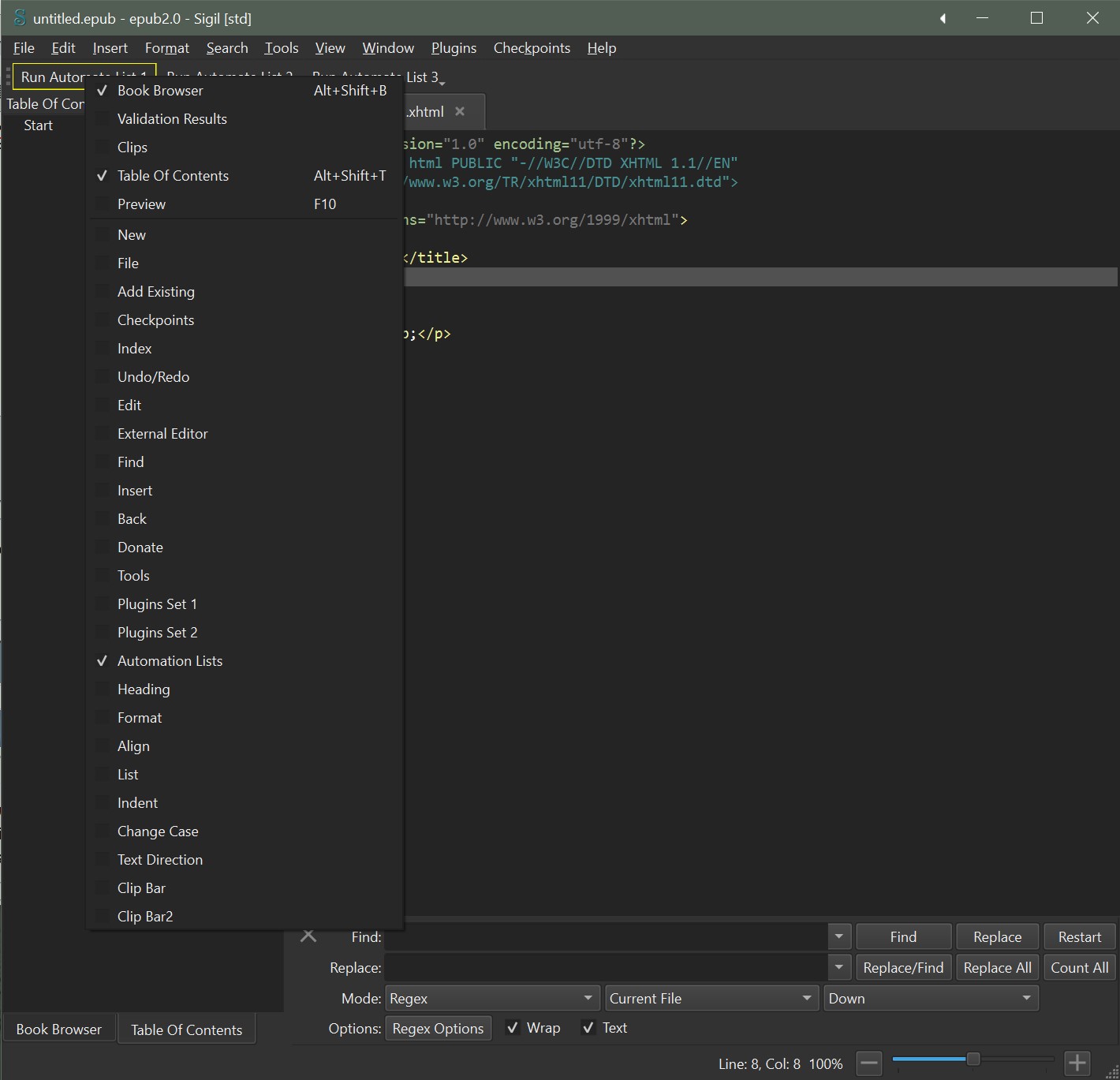Open the Search menu
Image resolution: width=1120 pixels, height=1080 pixels.
tap(227, 48)
